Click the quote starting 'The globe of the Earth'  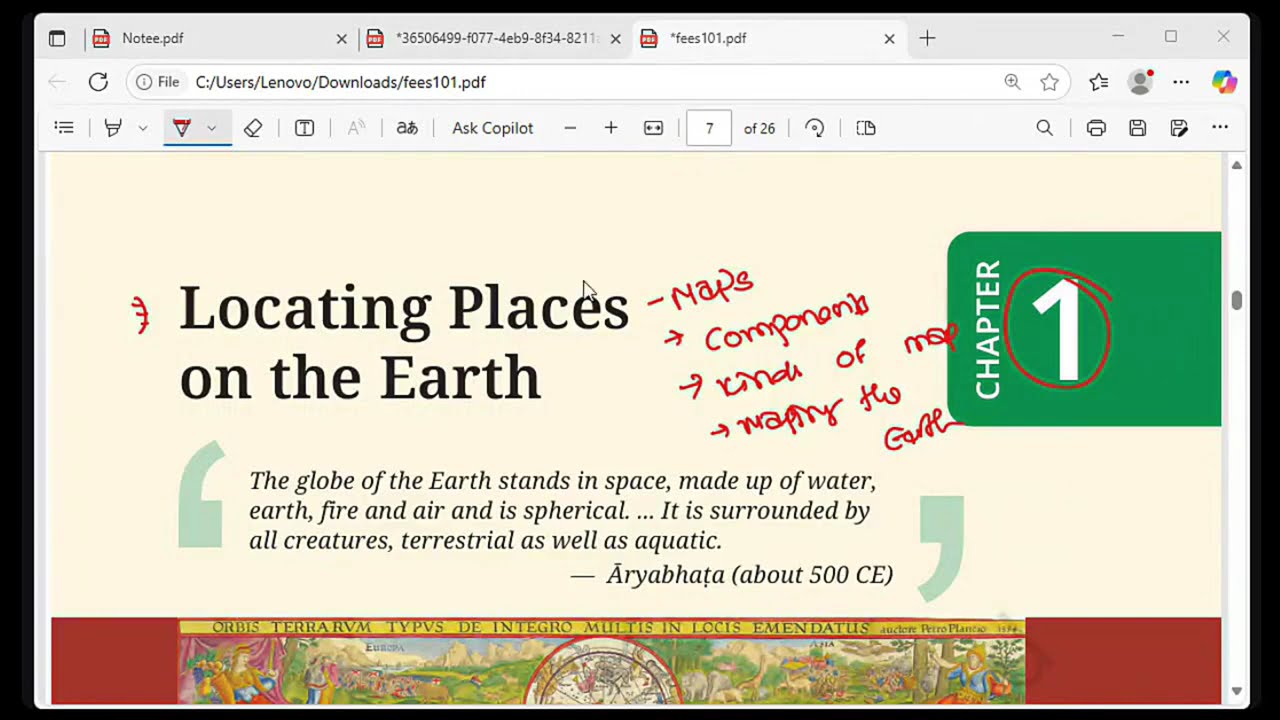coord(562,510)
